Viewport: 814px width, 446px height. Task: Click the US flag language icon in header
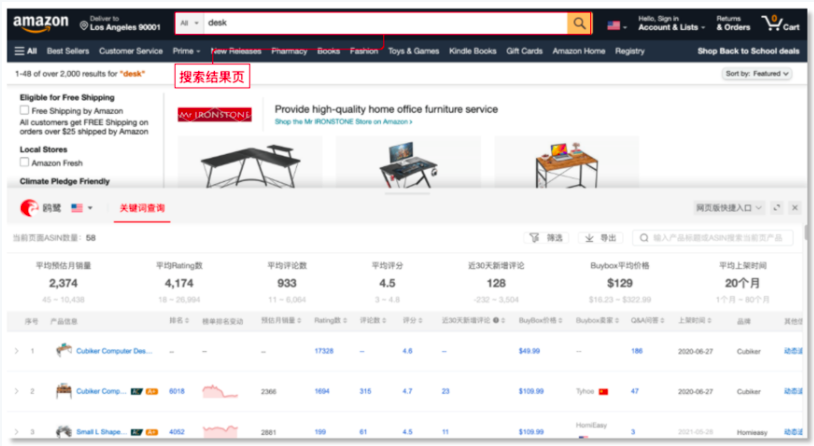coord(614,25)
